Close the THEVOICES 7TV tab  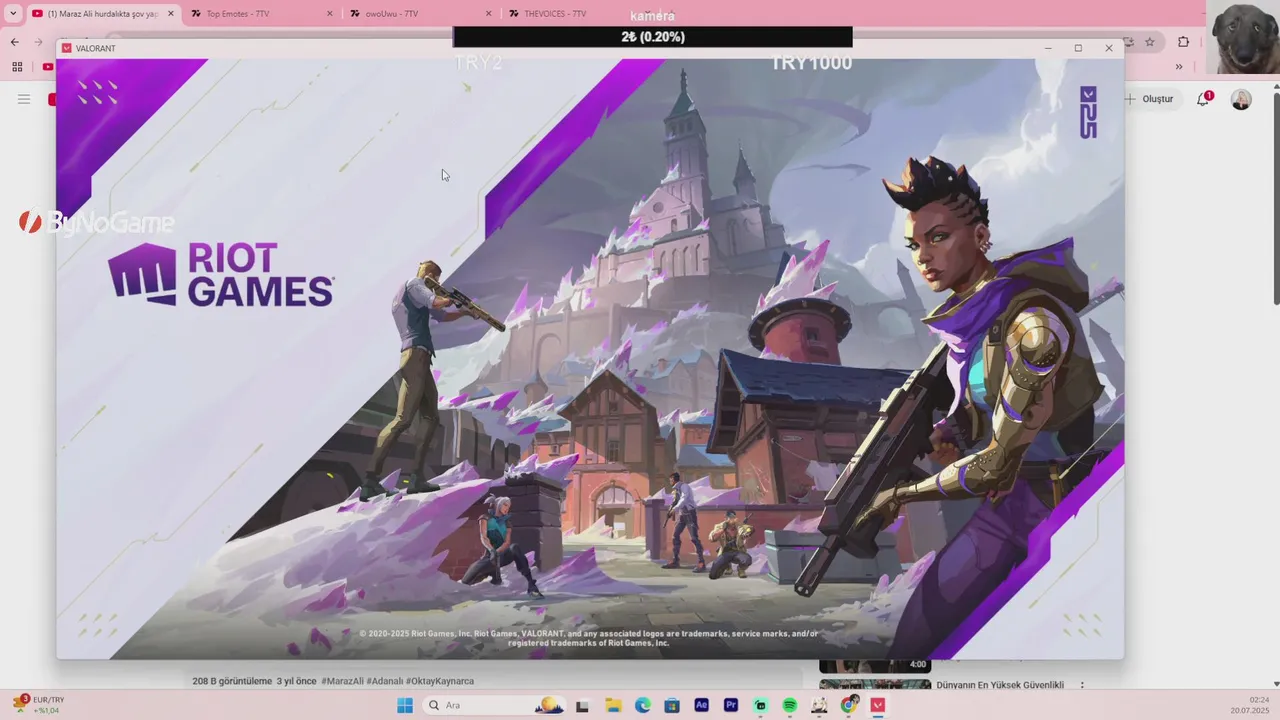(x=648, y=14)
